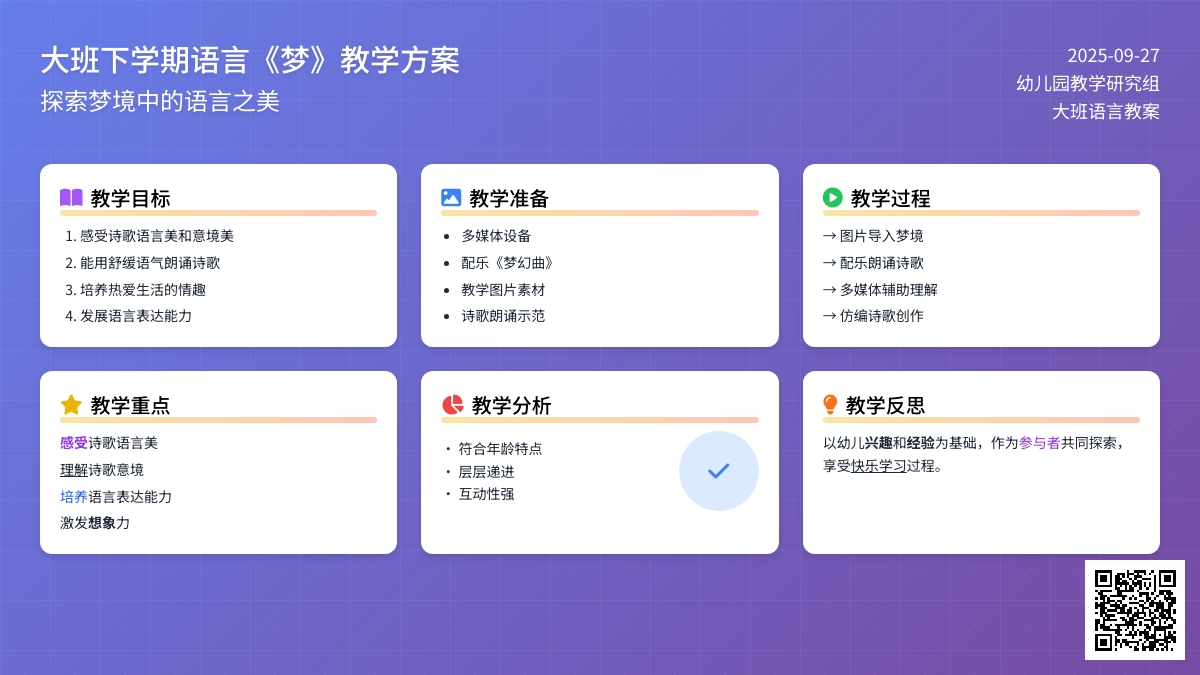Click the purple 感受 highlighted text
1200x675 pixels.
click(x=74, y=443)
